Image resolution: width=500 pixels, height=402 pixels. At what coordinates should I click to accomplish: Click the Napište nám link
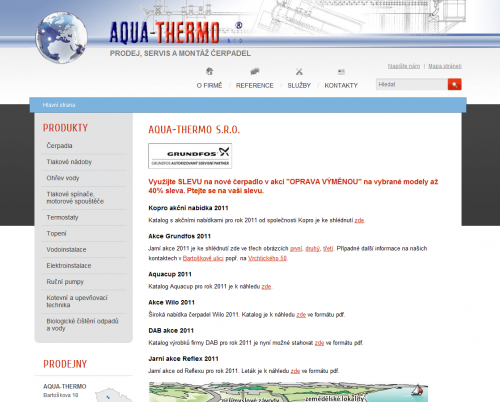point(404,66)
